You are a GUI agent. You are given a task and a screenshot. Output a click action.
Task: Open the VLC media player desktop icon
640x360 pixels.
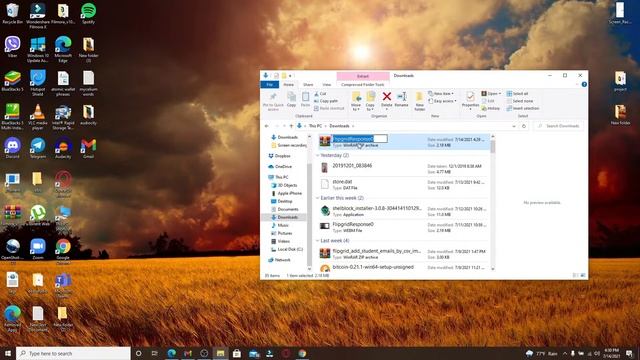click(x=38, y=117)
